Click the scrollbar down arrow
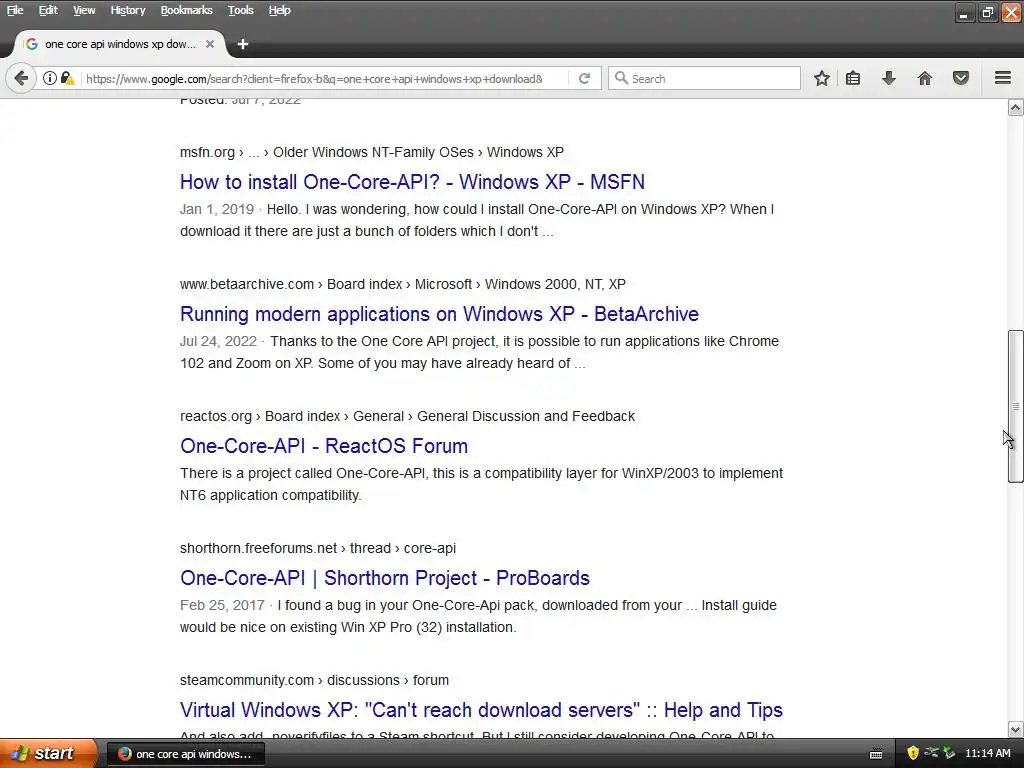The width and height of the screenshot is (1024, 768). [1016, 729]
